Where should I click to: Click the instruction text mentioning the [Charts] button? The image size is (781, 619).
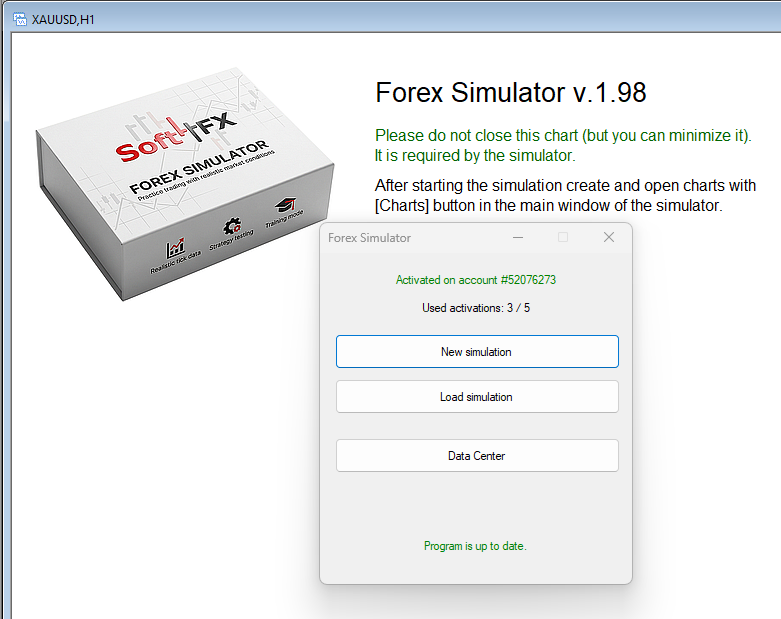pos(565,196)
